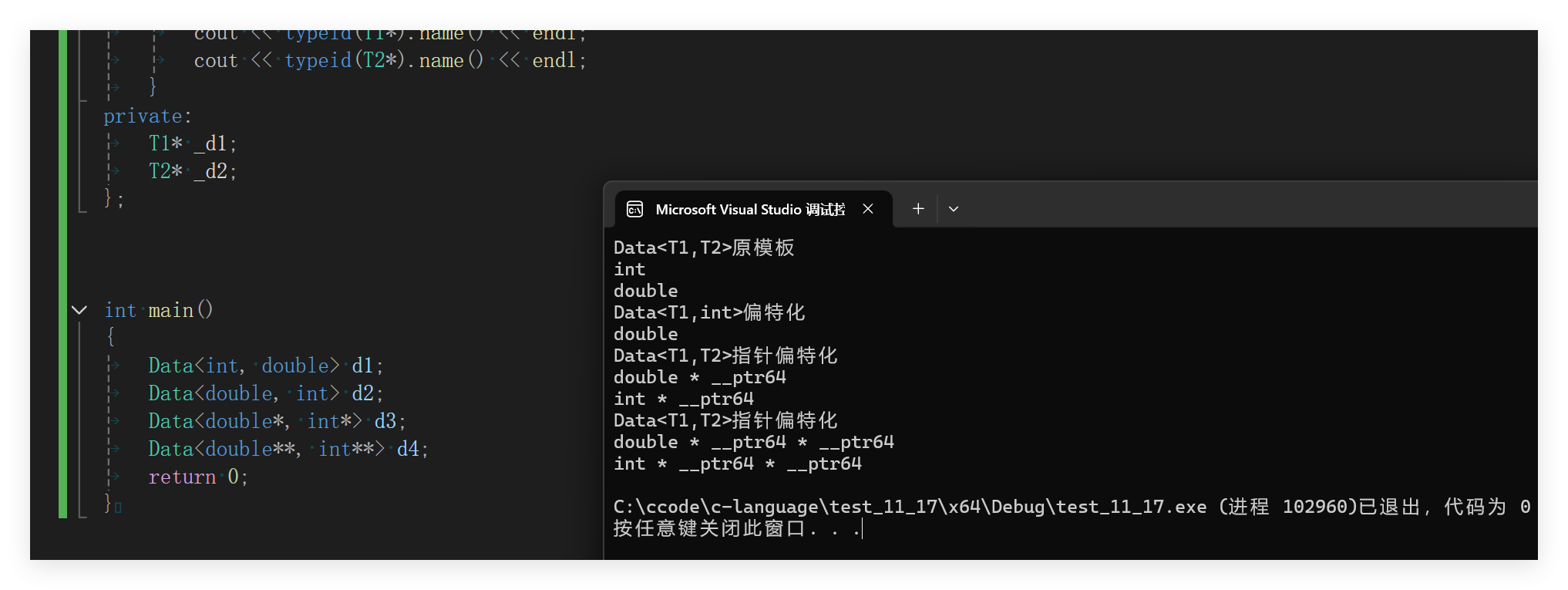Open terminal tab dropdown chevron

(954, 208)
